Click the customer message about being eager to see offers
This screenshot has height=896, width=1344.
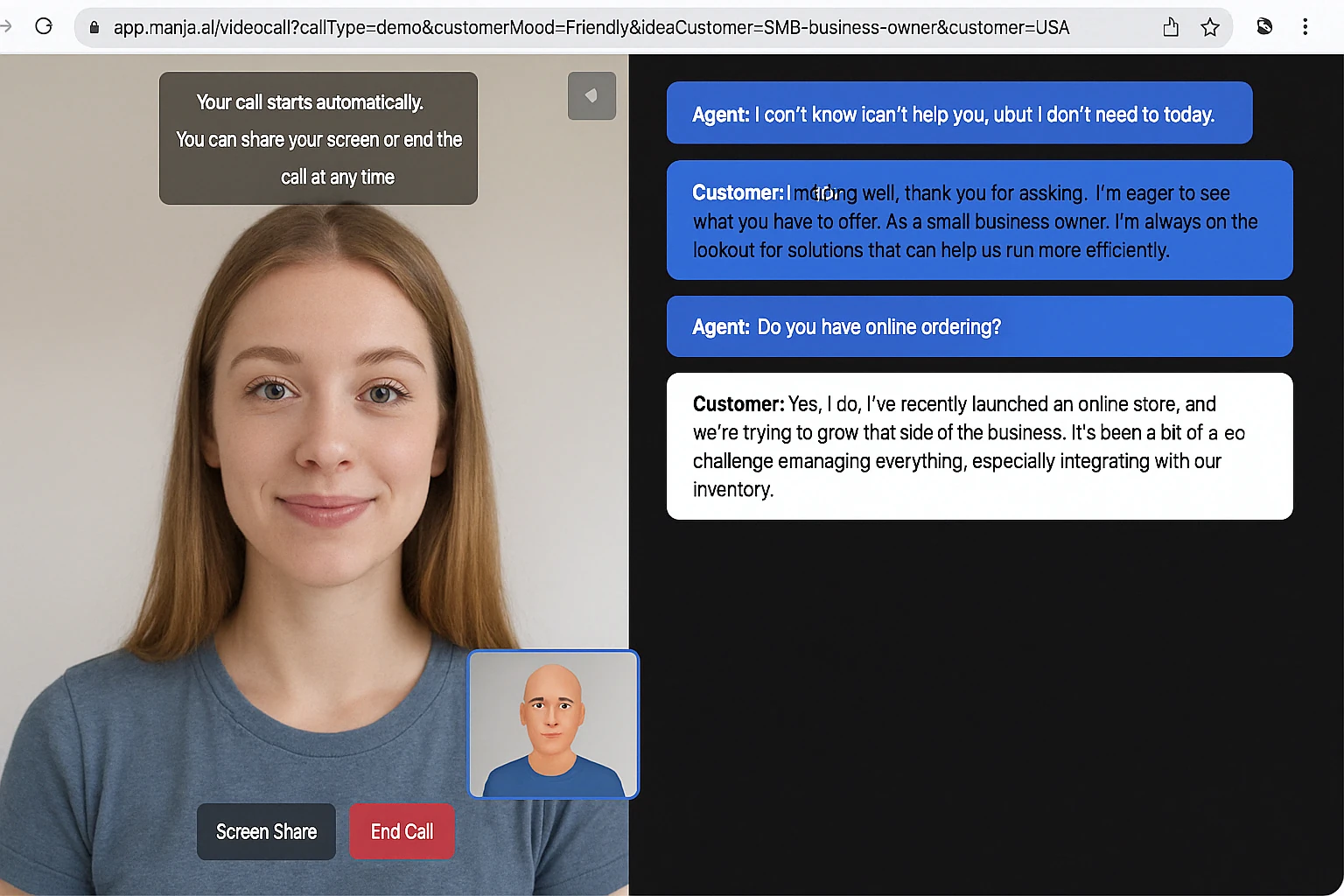click(978, 220)
